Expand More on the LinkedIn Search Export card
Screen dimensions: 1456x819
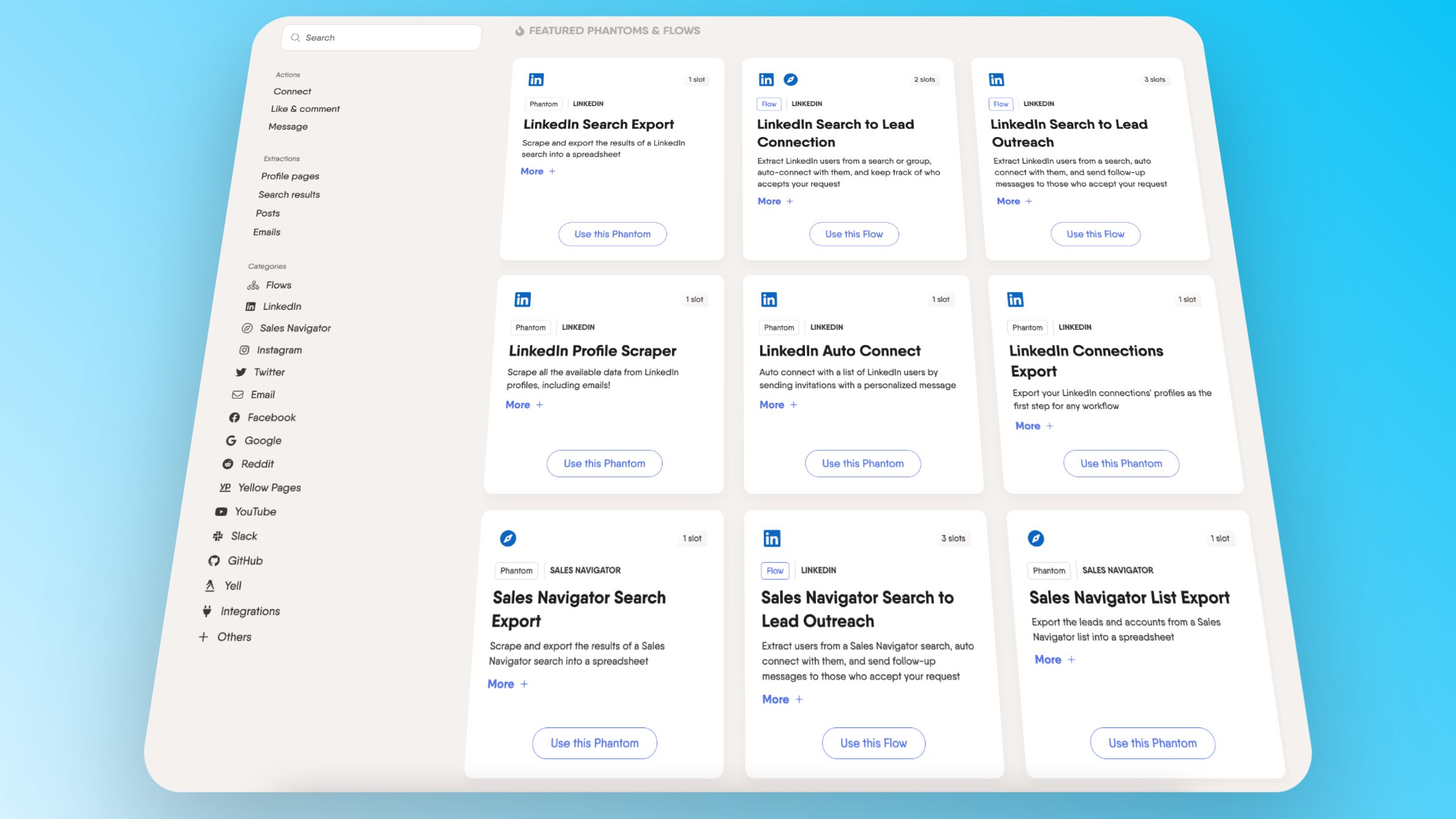pos(538,171)
